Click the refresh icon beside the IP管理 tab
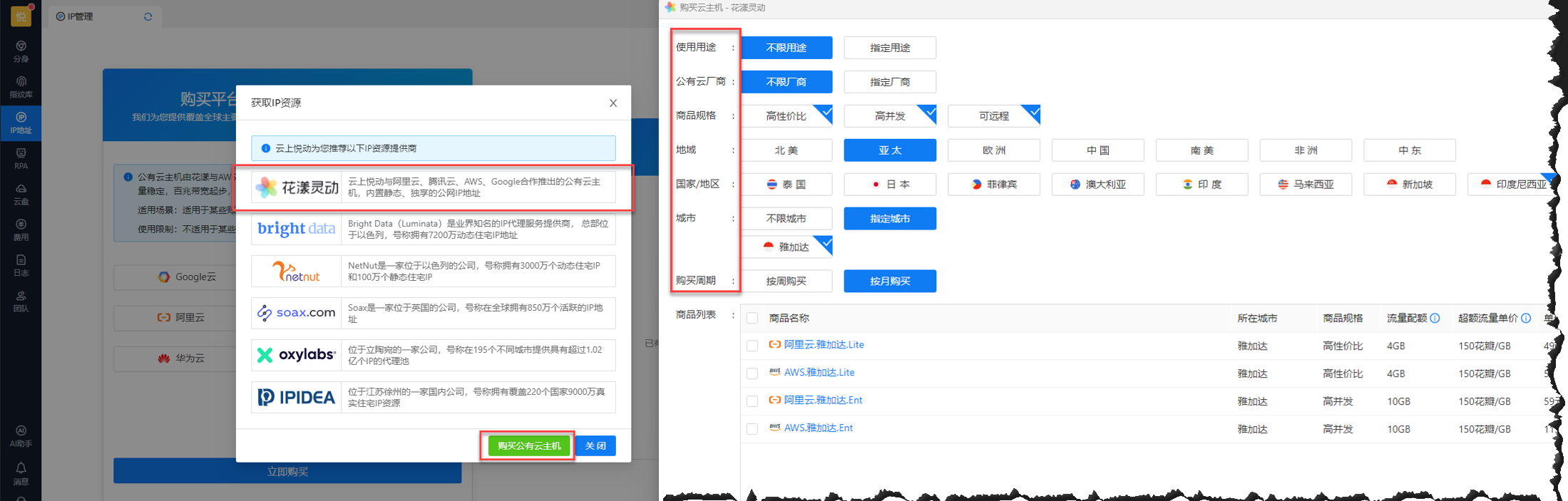 (148, 16)
